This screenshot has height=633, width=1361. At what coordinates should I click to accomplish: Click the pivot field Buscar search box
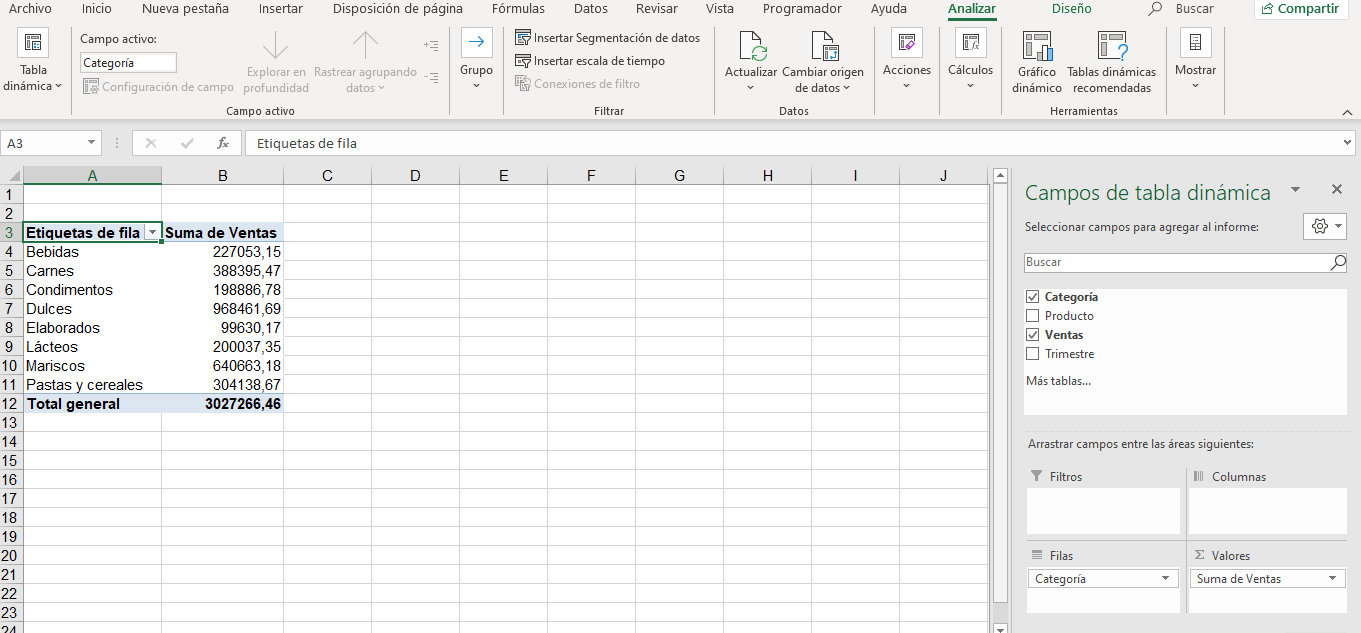click(x=1177, y=262)
